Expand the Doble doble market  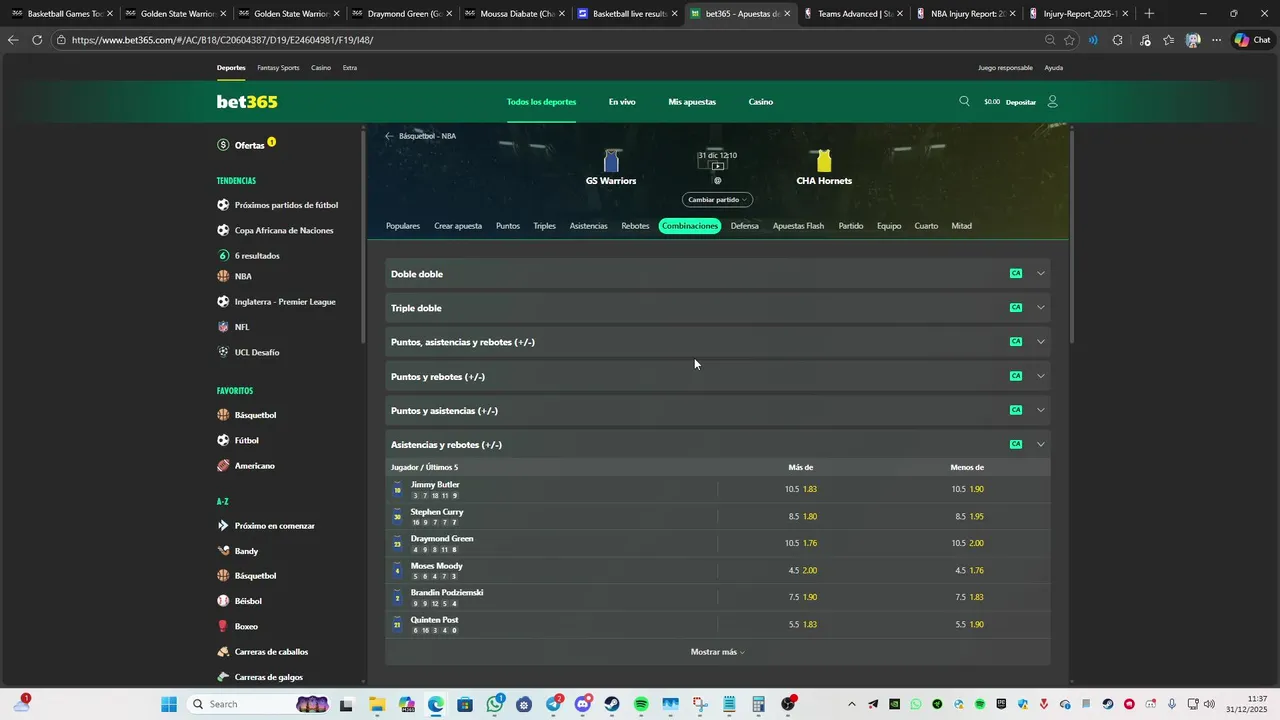pyautogui.click(x=1040, y=273)
